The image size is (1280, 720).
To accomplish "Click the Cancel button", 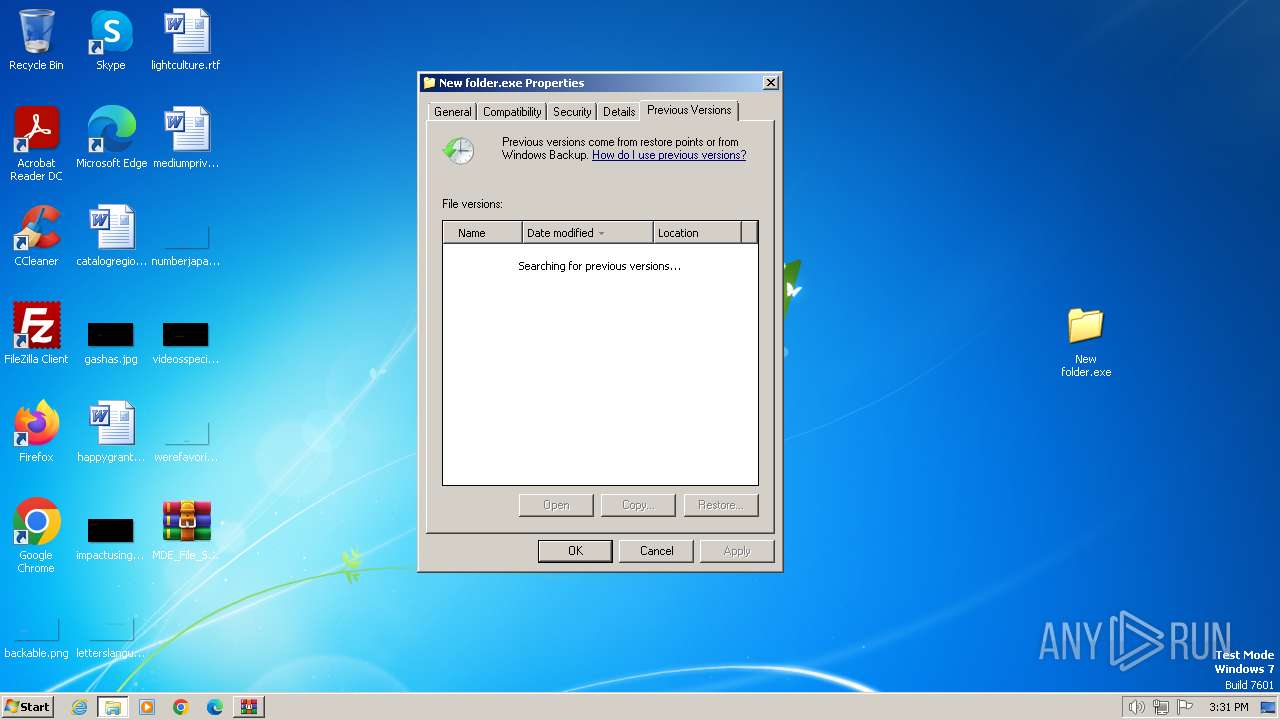I will click(657, 551).
